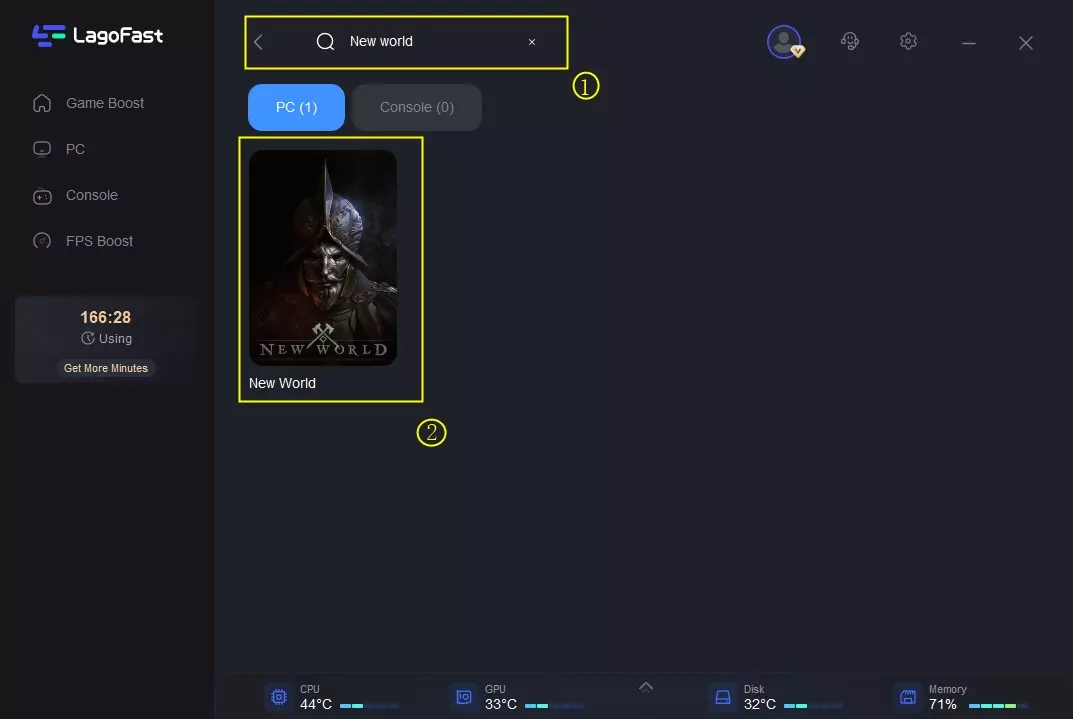Click the Disk 32°C temperature reading
Viewport: 1073px width, 719px height.
[760, 705]
